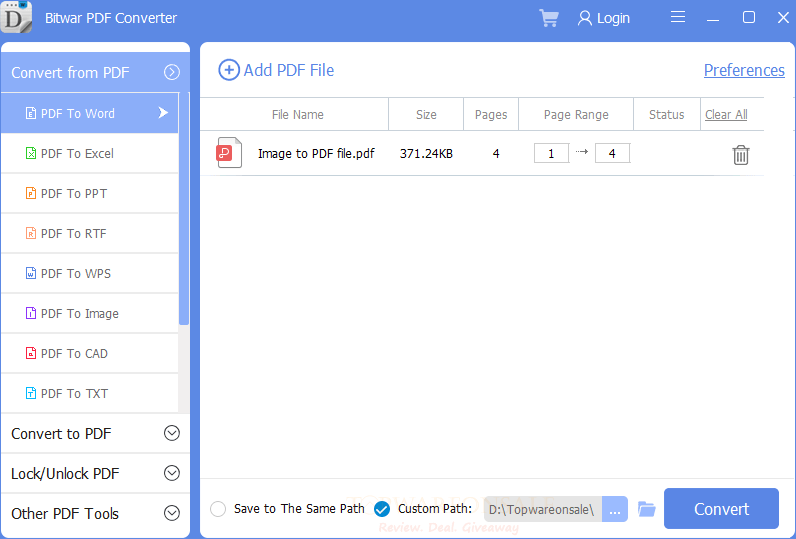Expand the Convert to PDF section
Screen dimensions: 796x539
click(172, 433)
